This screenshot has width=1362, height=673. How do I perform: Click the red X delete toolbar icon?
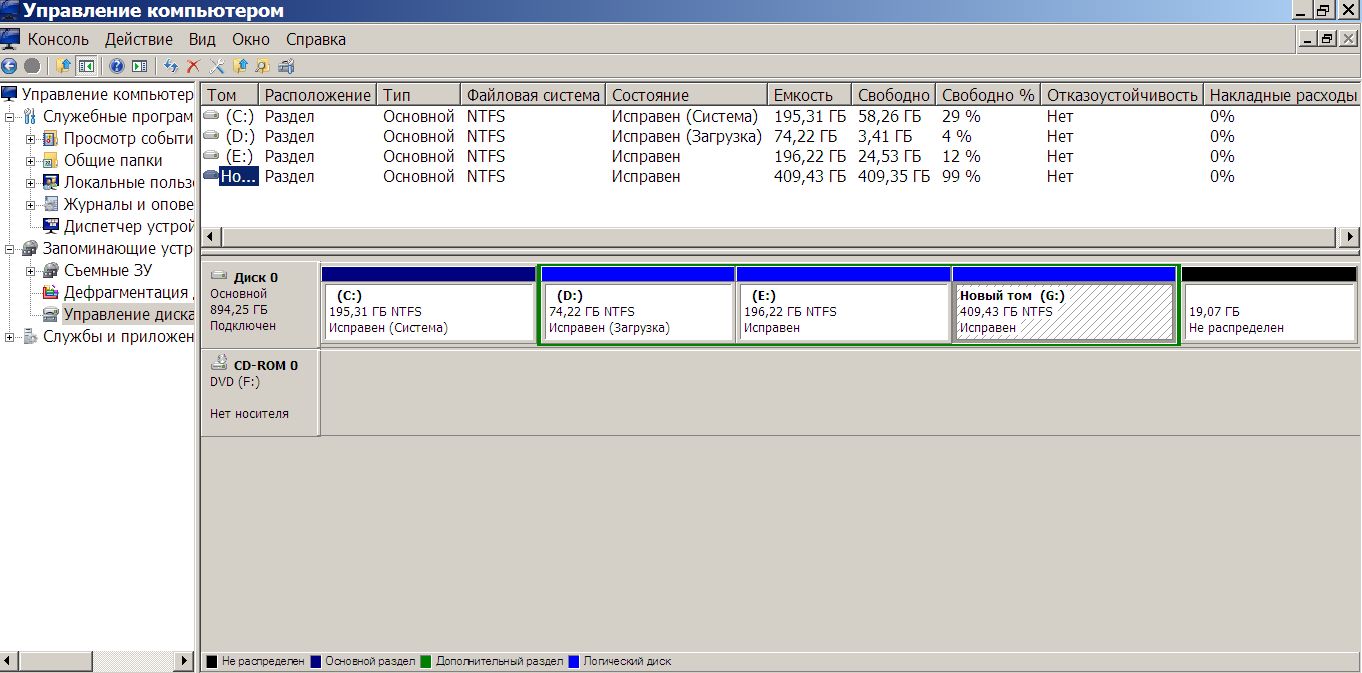(x=193, y=66)
